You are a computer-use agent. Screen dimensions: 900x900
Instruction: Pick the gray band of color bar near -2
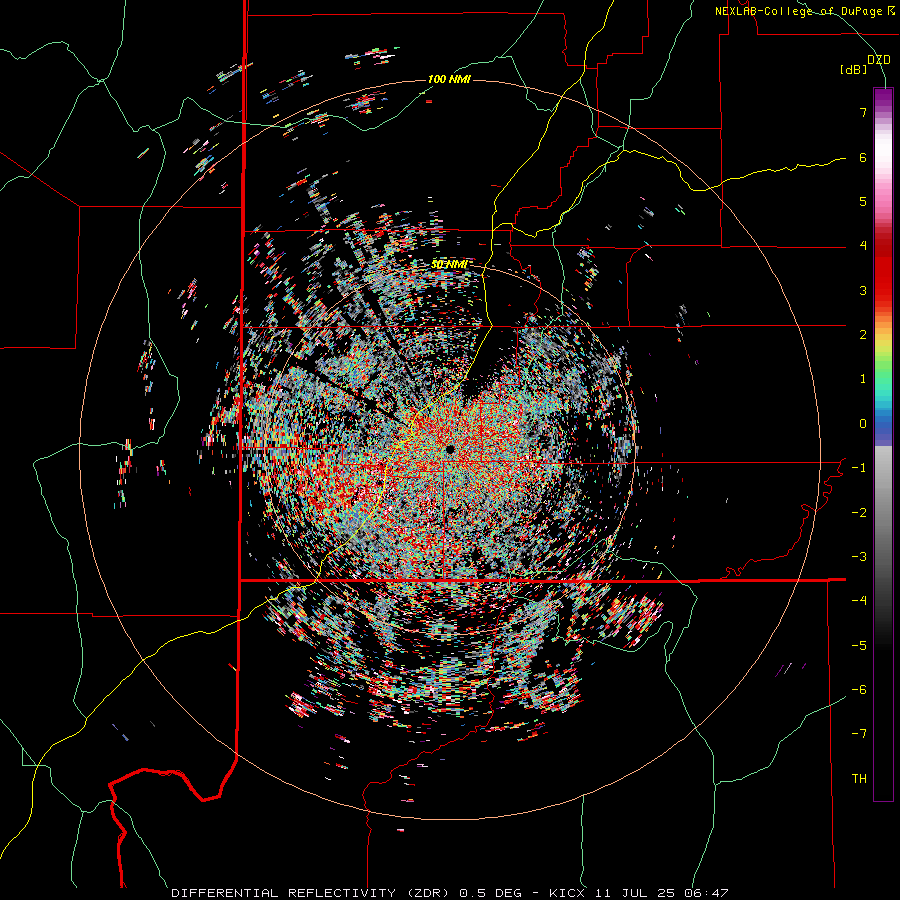[x=883, y=513]
